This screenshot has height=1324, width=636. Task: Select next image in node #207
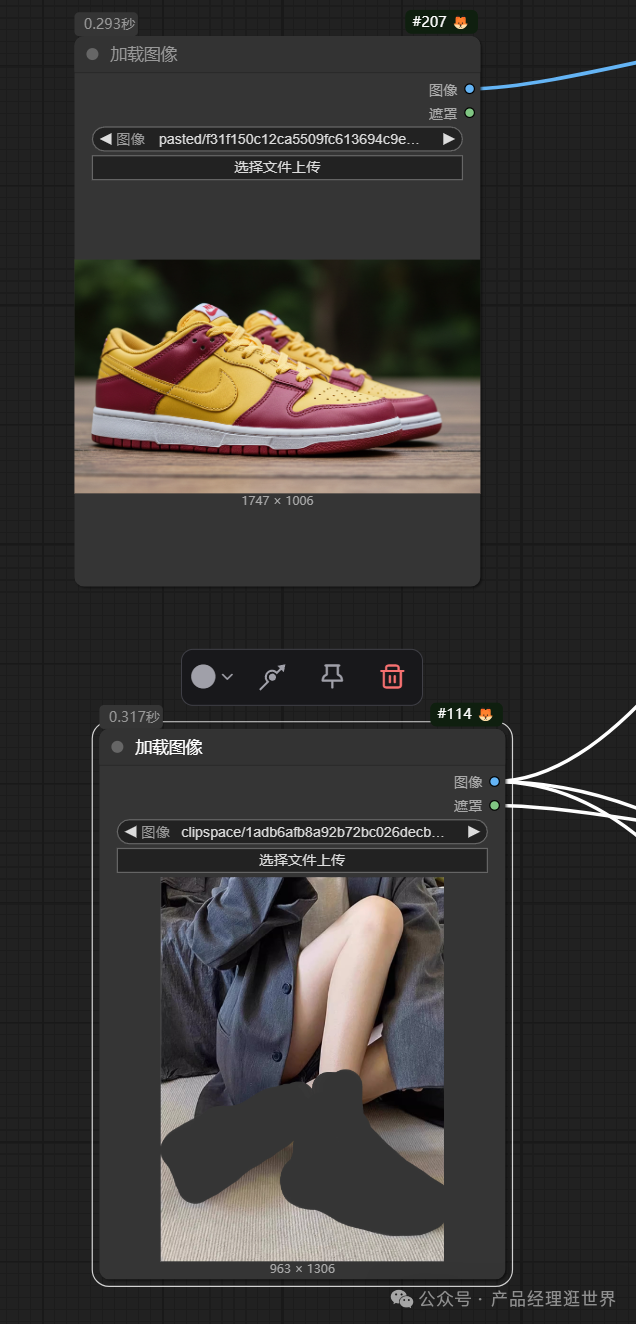[x=449, y=139]
